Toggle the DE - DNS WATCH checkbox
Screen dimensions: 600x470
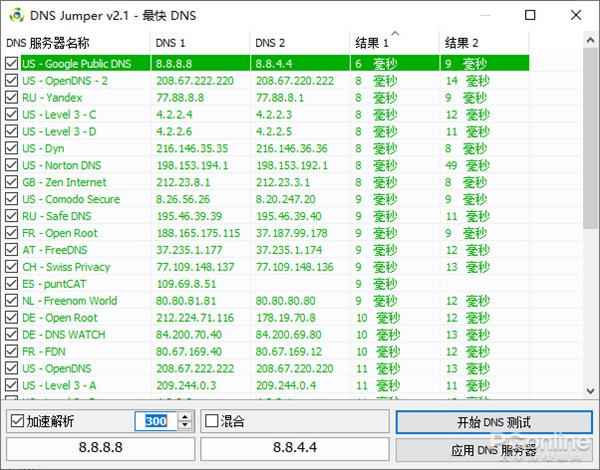coord(11,334)
